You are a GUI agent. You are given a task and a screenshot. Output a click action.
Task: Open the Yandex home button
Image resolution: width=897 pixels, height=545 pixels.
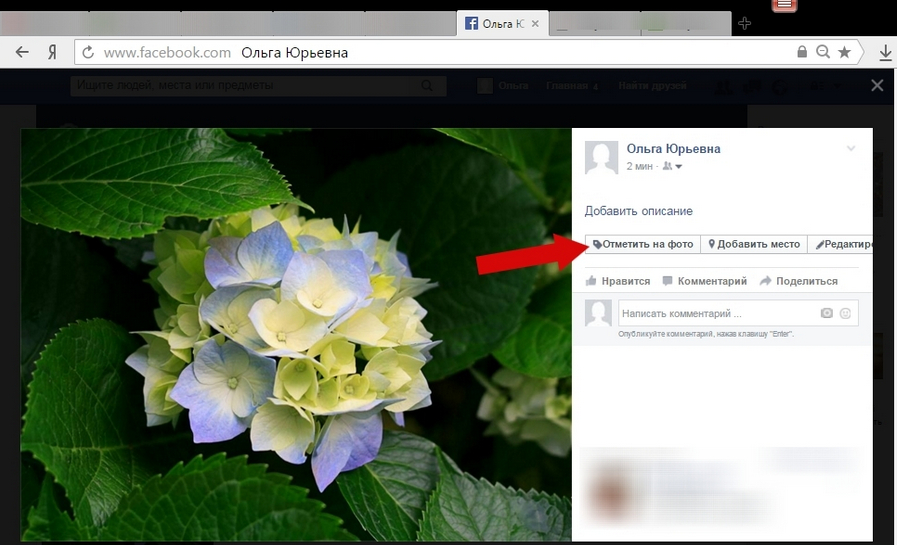coord(52,53)
